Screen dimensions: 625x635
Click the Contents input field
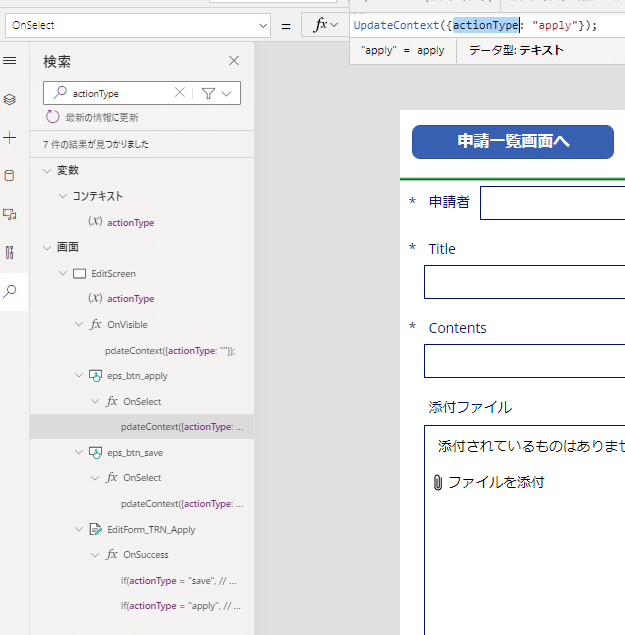[x=525, y=361]
